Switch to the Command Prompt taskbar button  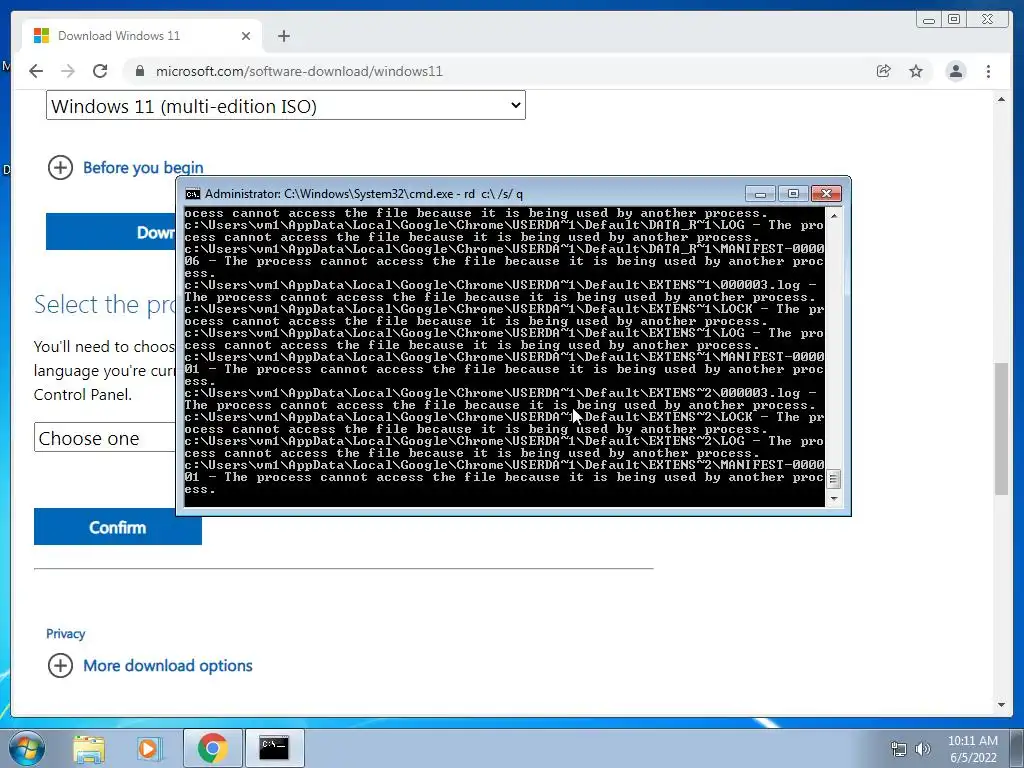(x=274, y=748)
